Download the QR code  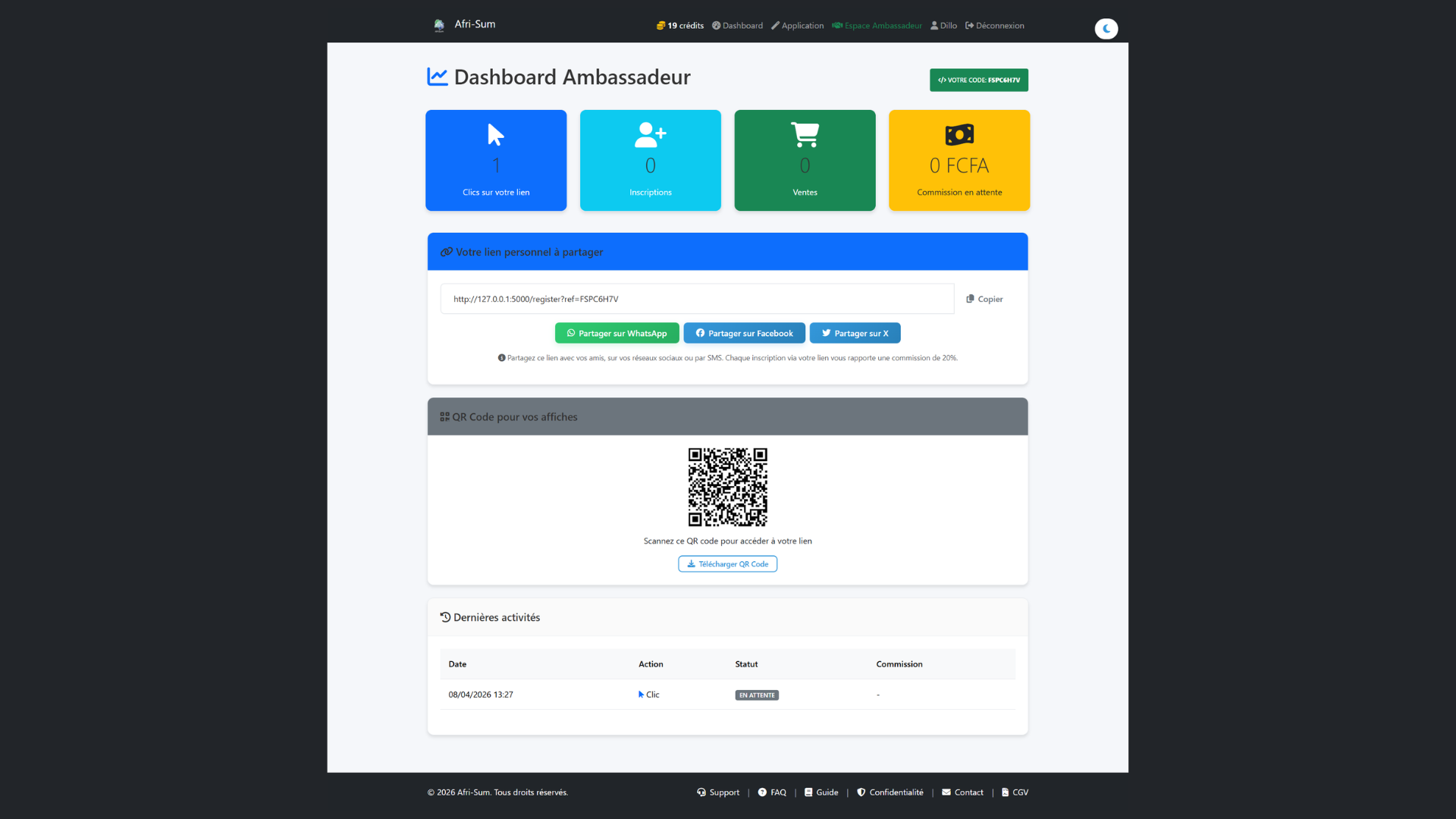727,564
